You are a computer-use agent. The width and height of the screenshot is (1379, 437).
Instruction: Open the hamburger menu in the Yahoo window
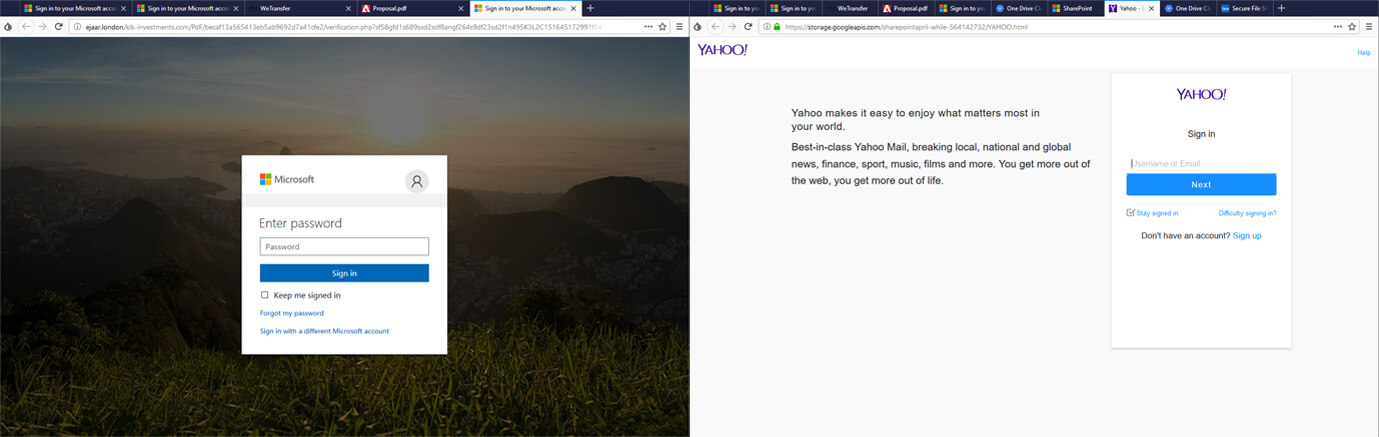1369,26
